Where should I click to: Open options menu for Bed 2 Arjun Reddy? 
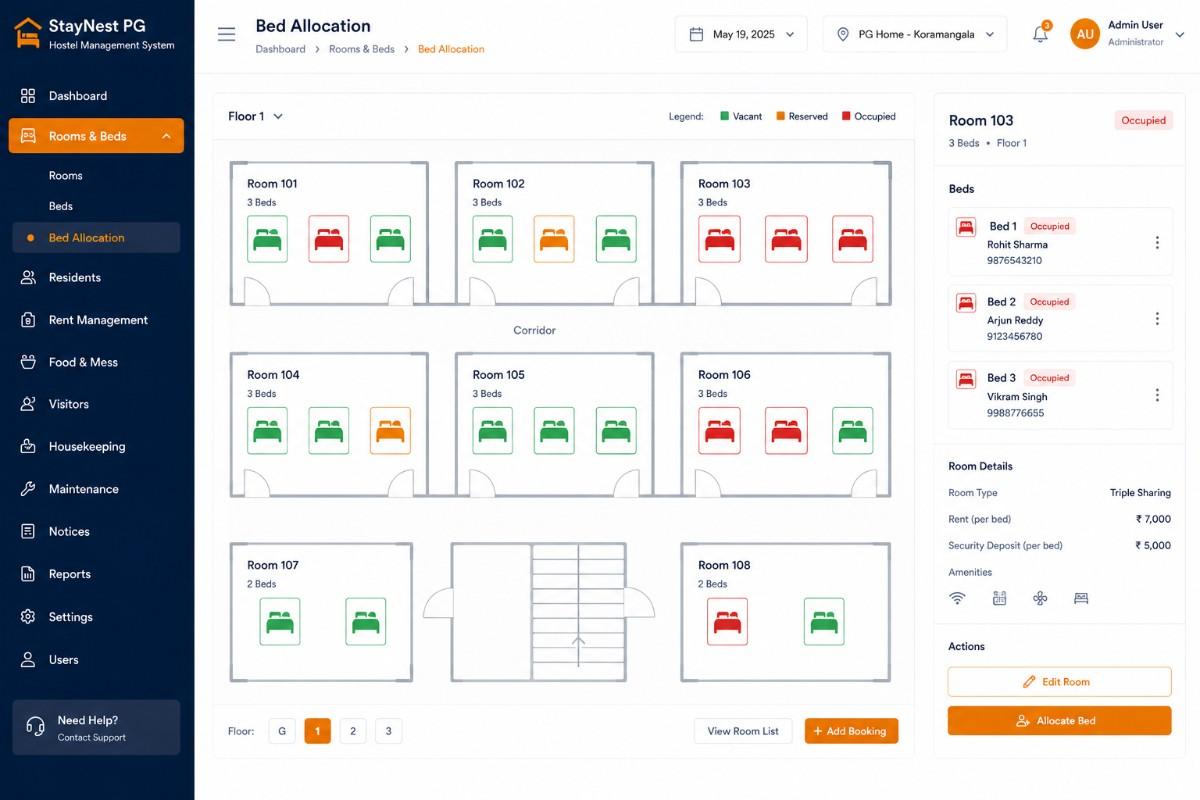[x=1157, y=319]
